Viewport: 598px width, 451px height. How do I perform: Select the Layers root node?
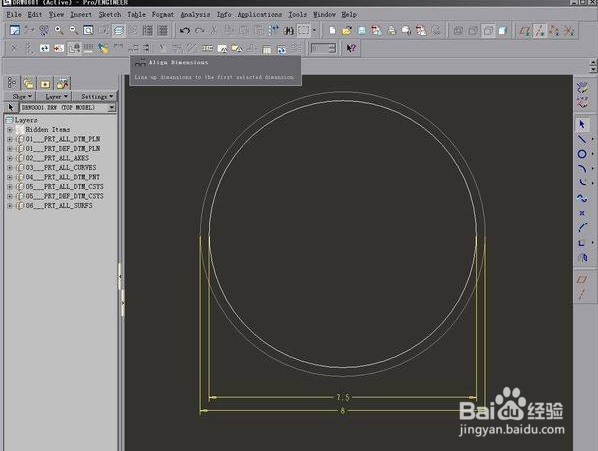(x=26, y=120)
